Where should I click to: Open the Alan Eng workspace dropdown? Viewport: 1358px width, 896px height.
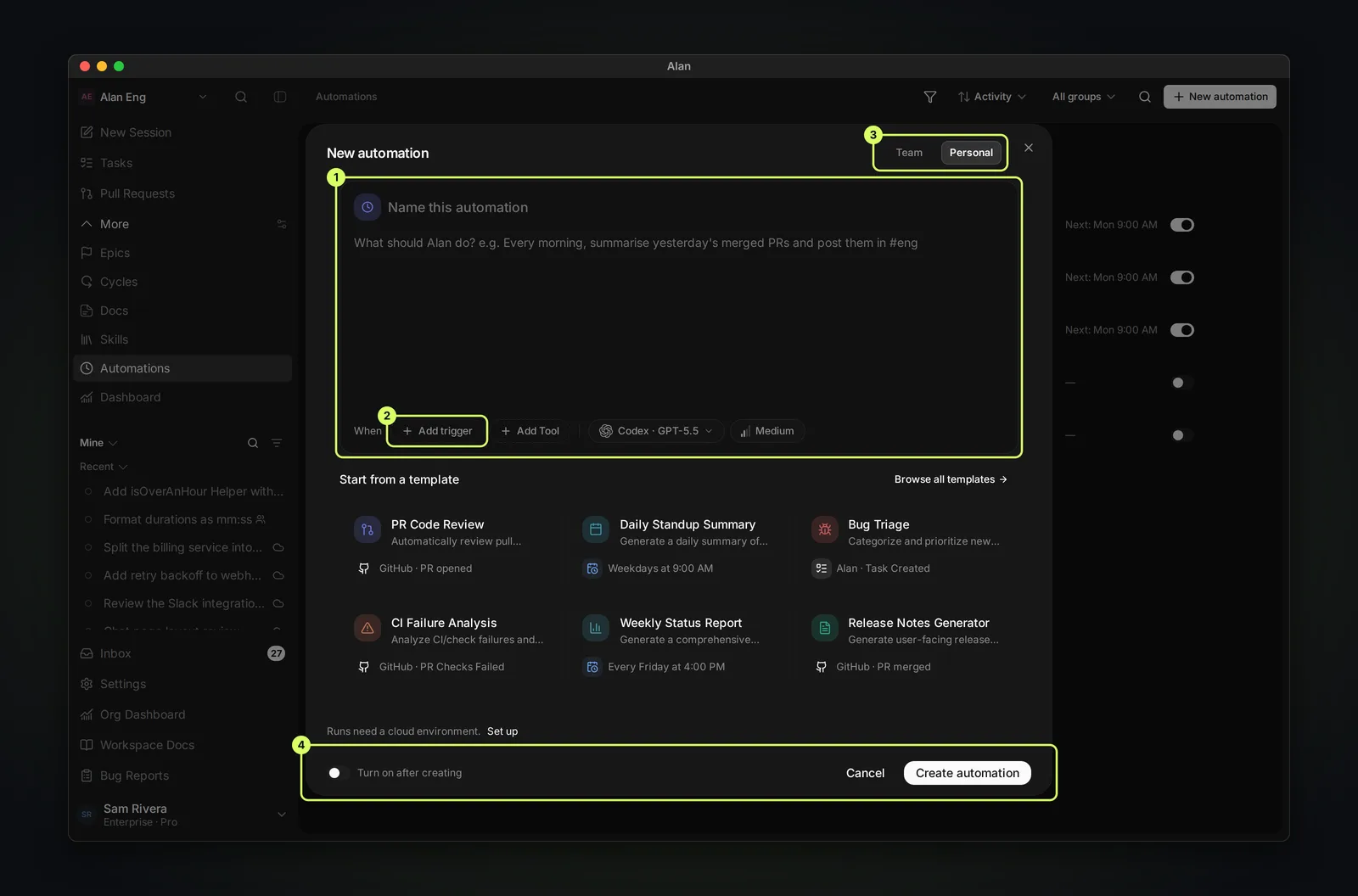[143, 97]
